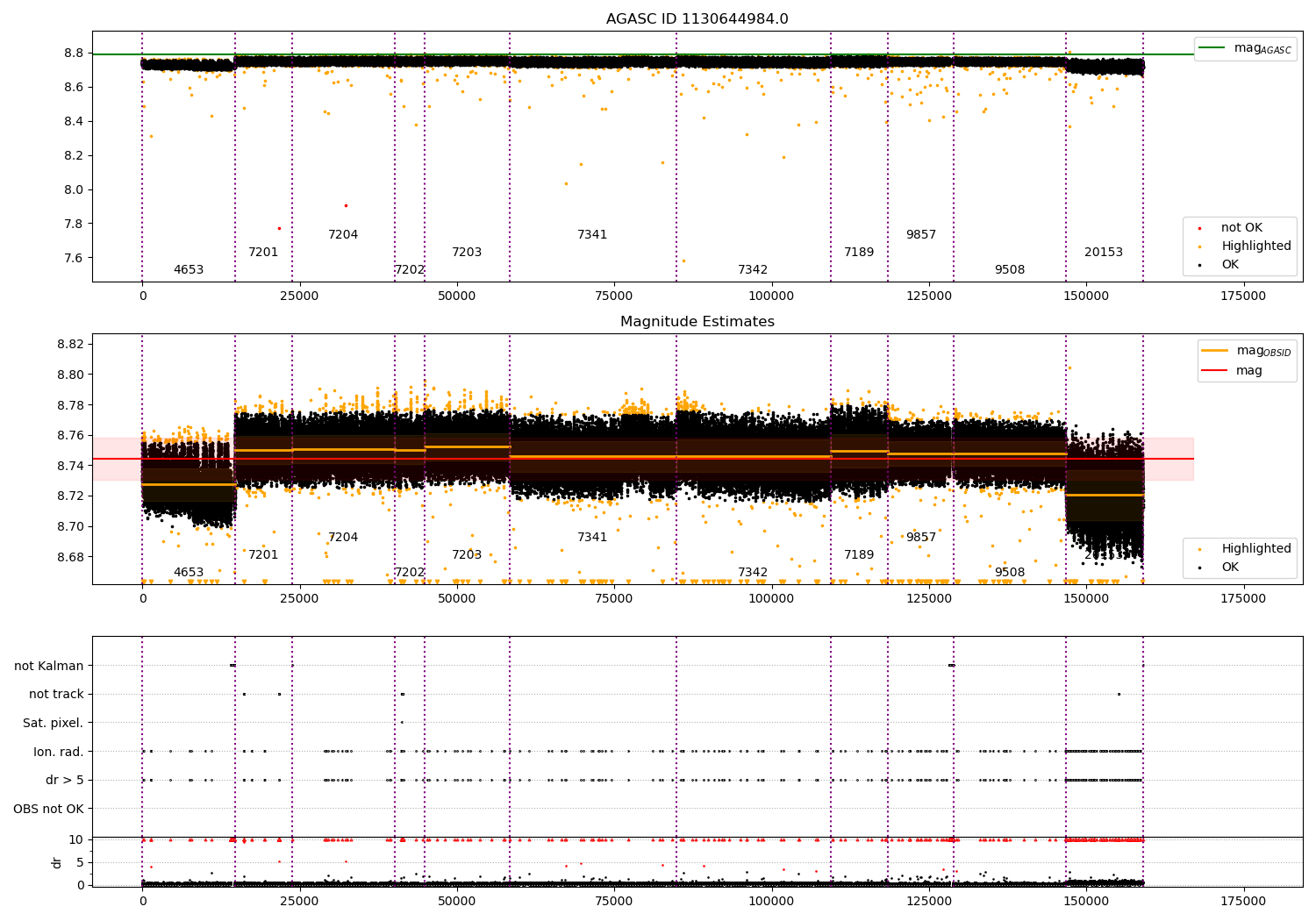Click x-tick 175000 under the top plot
This screenshot has width=1316, height=921.
[x=1243, y=296]
